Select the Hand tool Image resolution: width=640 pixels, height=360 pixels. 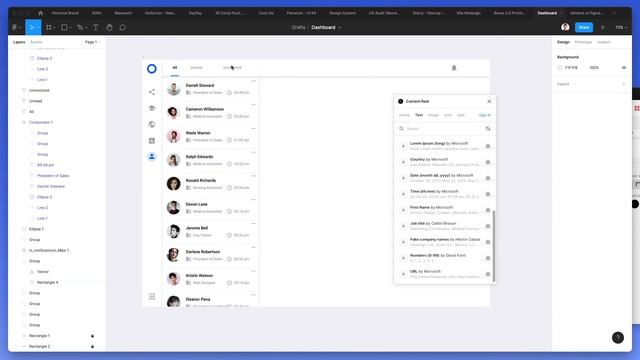[x=109, y=27]
